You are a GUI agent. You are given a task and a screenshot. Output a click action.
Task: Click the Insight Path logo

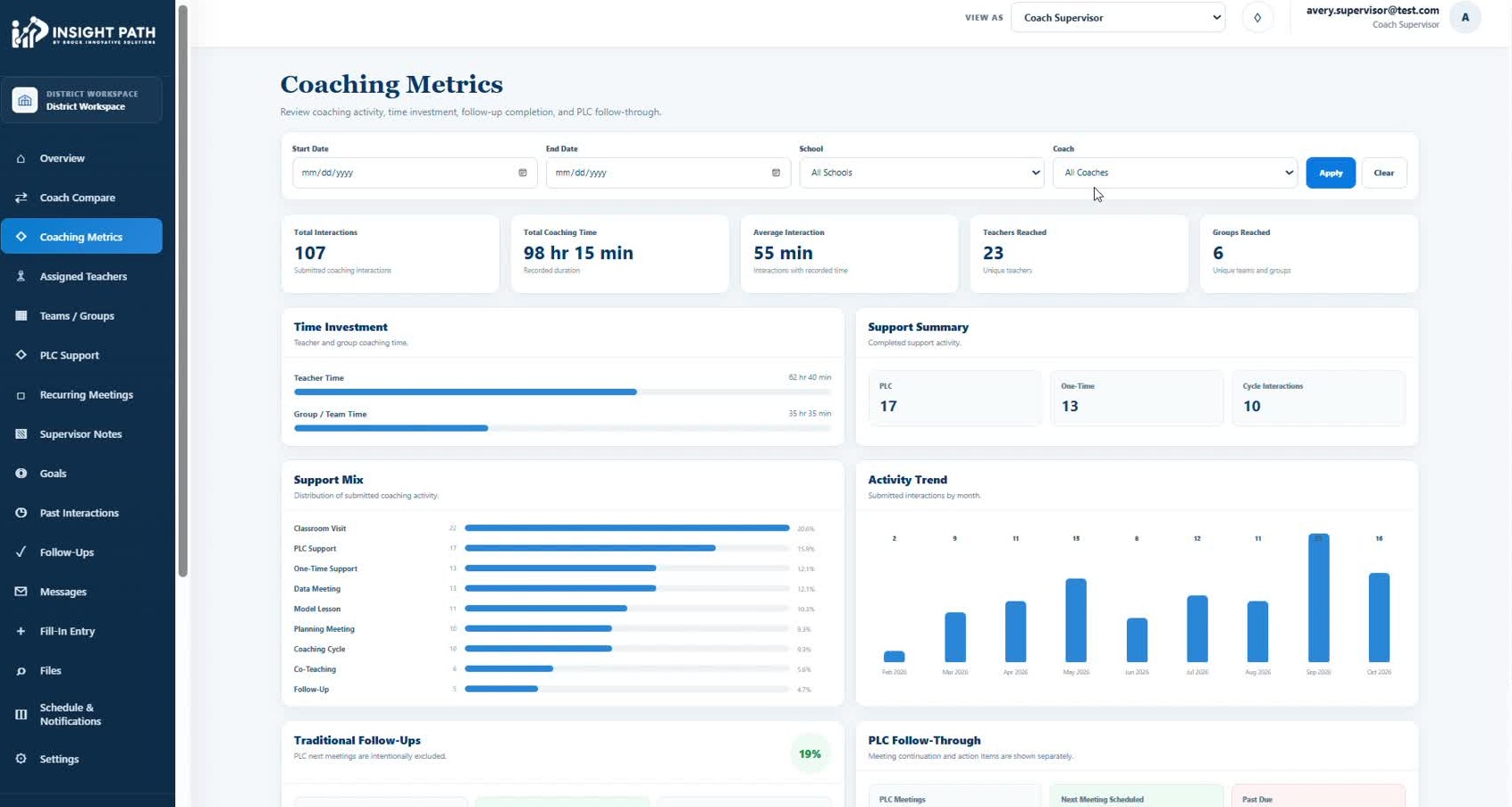(x=83, y=32)
